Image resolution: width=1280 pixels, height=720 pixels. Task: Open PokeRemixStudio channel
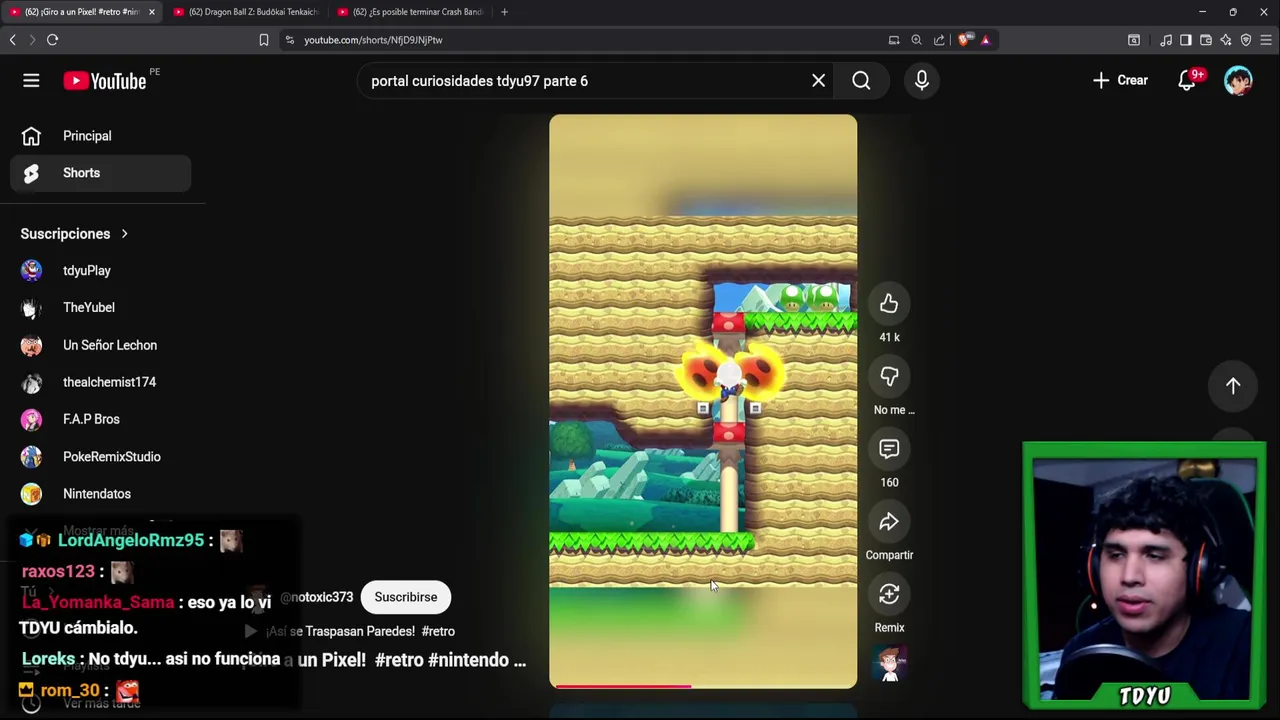pyautogui.click(x=100, y=457)
